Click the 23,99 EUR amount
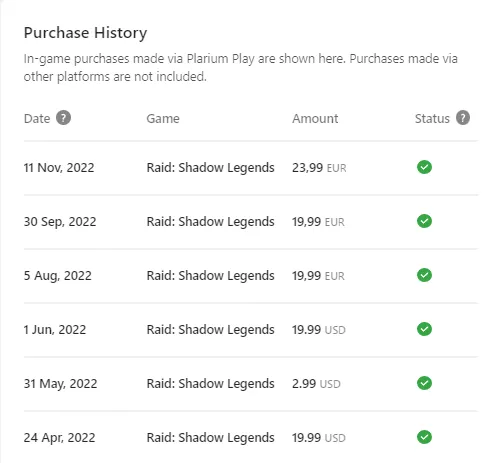Viewport: 496px width, 463px height. click(319, 168)
